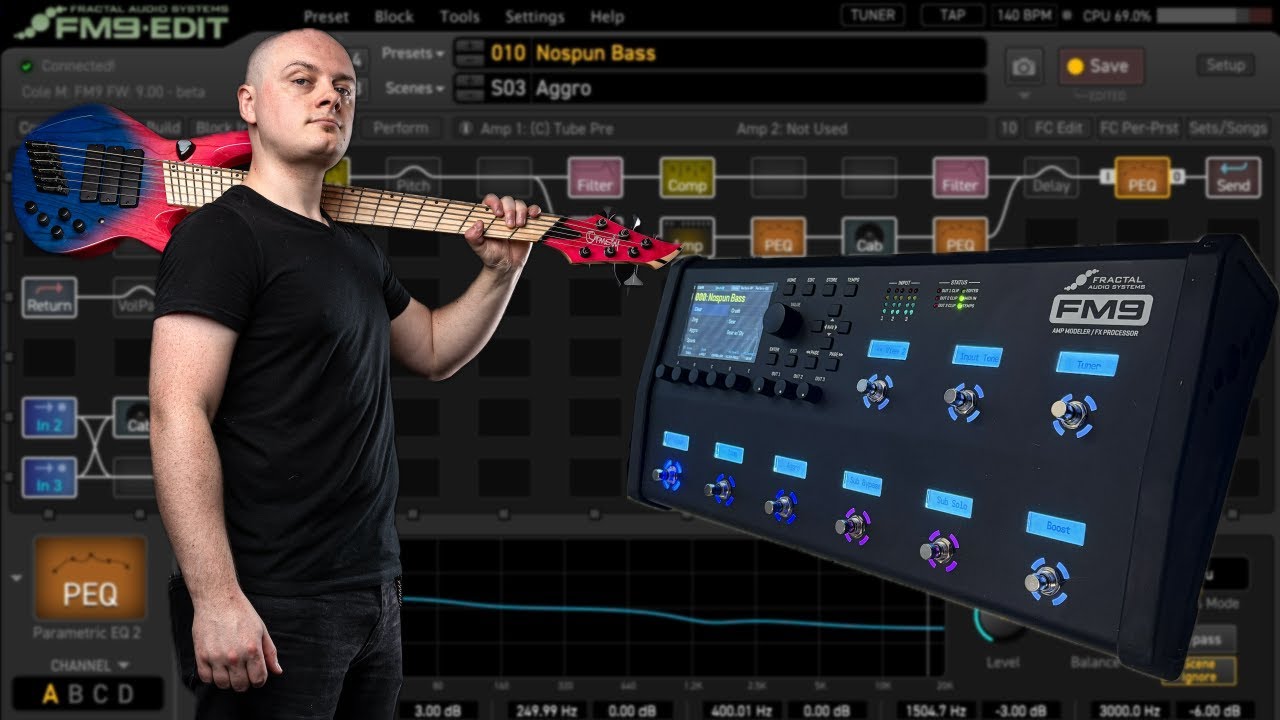This screenshot has height=720, width=1280.
Task: Open the Block menu
Action: tap(394, 17)
